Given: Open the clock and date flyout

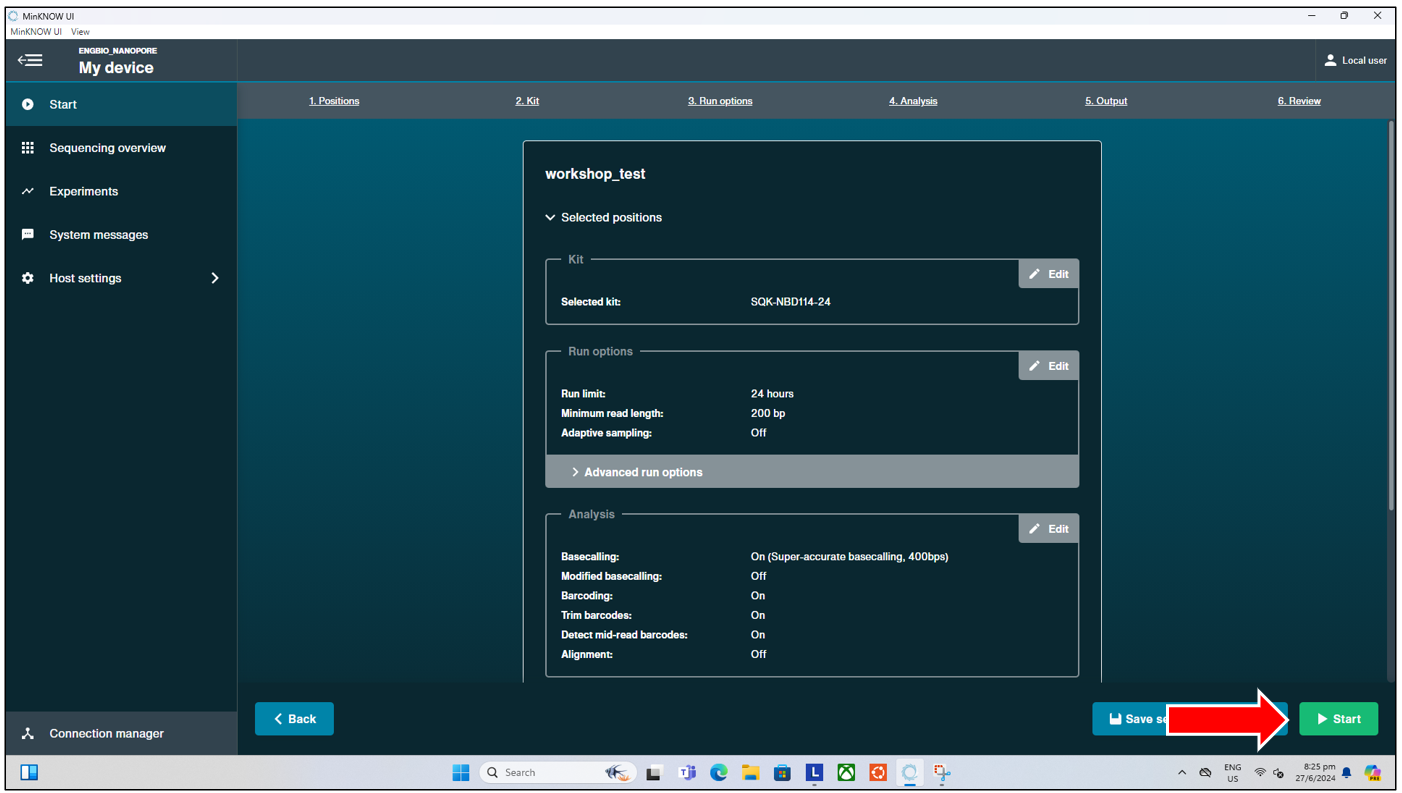Looking at the screenshot, I should [x=1316, y=773].
